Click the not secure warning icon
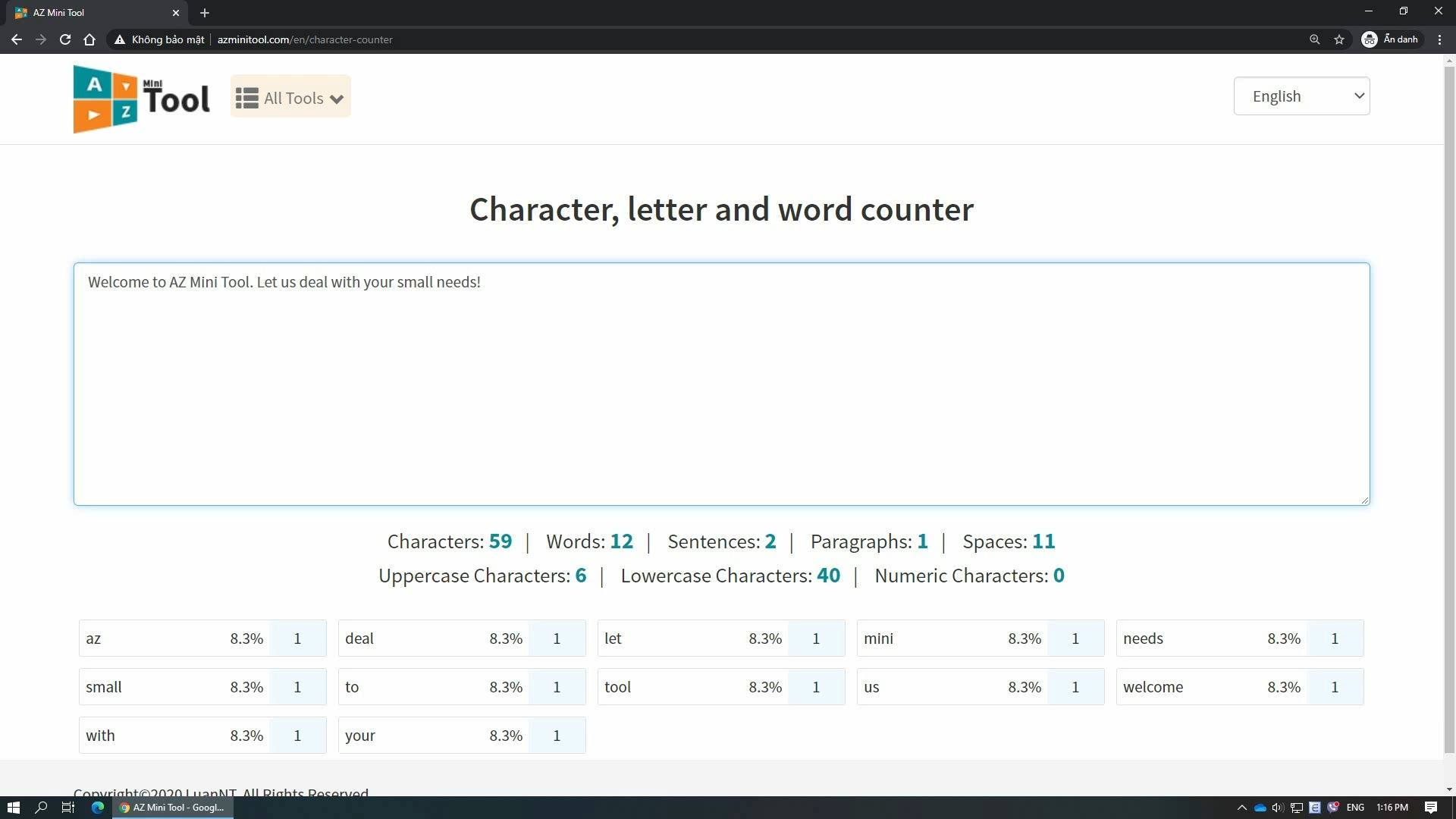Viewport: 1456px width, 819px height. 119,39
